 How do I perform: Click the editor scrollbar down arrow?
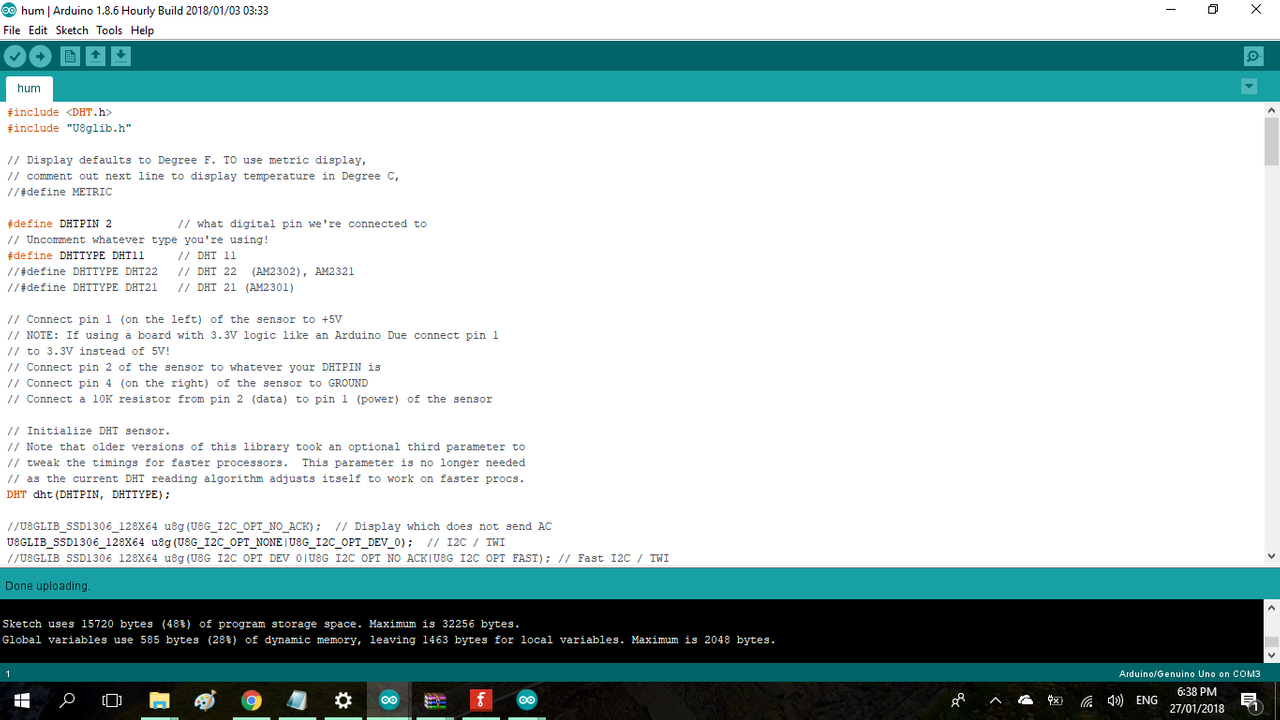pos(1272,556)
